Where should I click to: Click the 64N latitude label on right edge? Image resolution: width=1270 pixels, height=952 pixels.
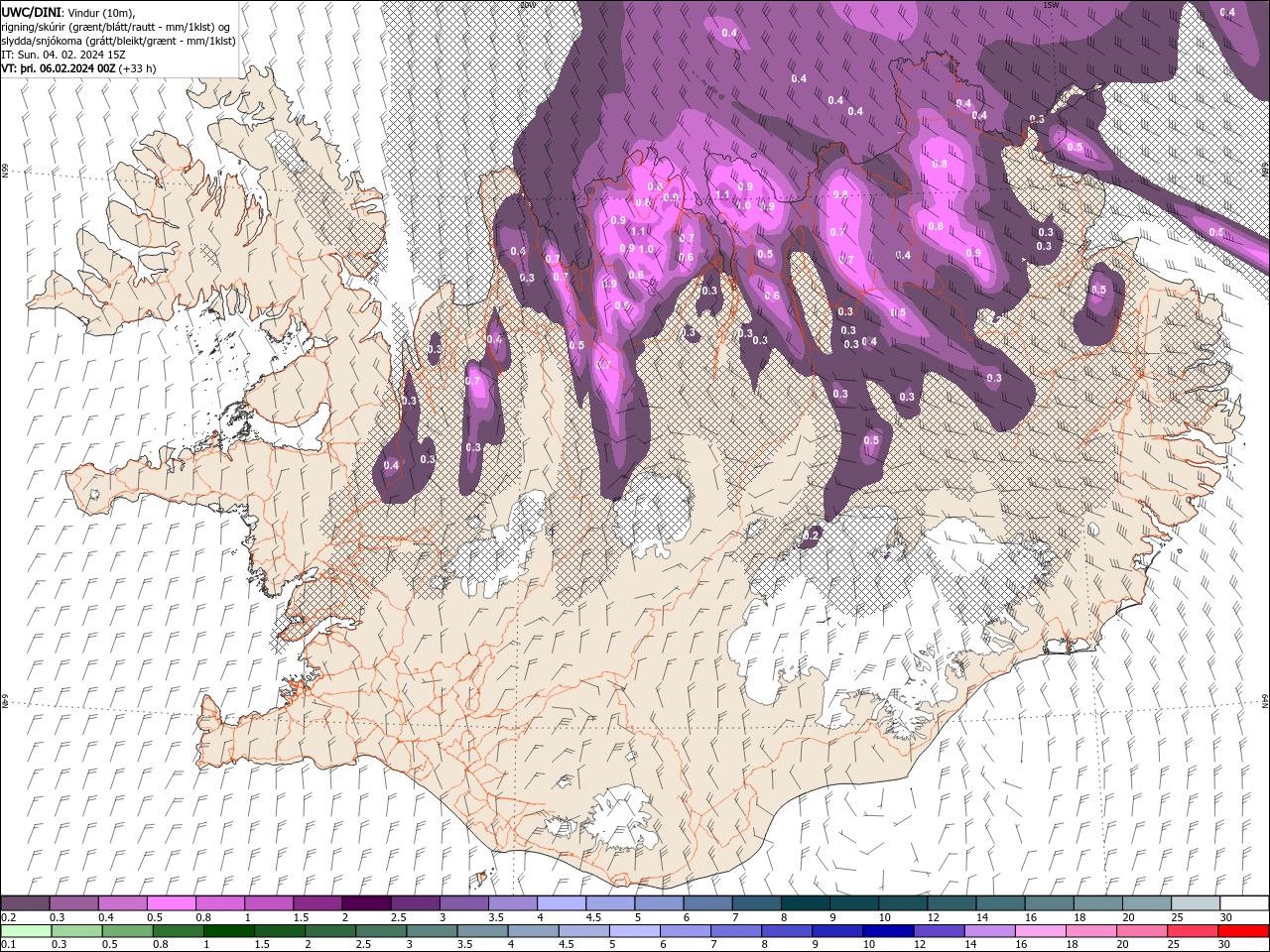click(x=1265, y=700)
